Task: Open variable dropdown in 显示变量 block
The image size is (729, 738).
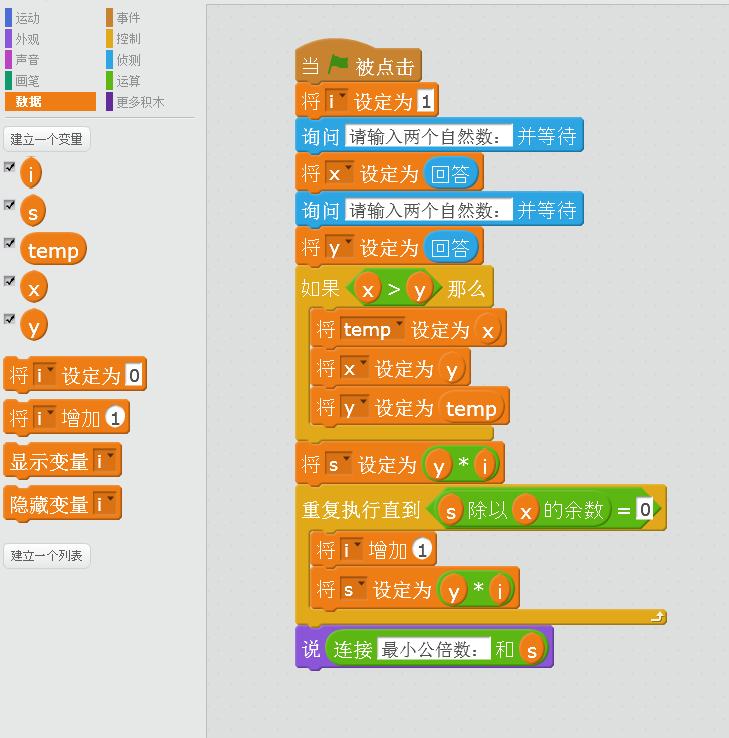Action: coord(104,461)
